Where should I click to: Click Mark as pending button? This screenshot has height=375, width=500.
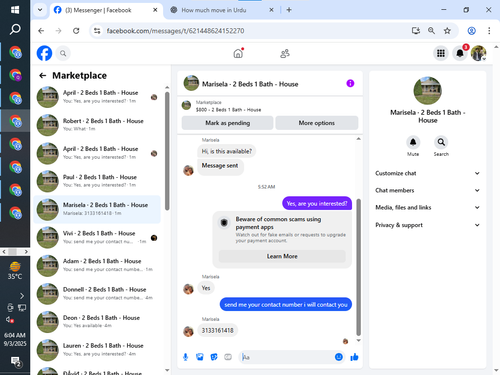227,123
